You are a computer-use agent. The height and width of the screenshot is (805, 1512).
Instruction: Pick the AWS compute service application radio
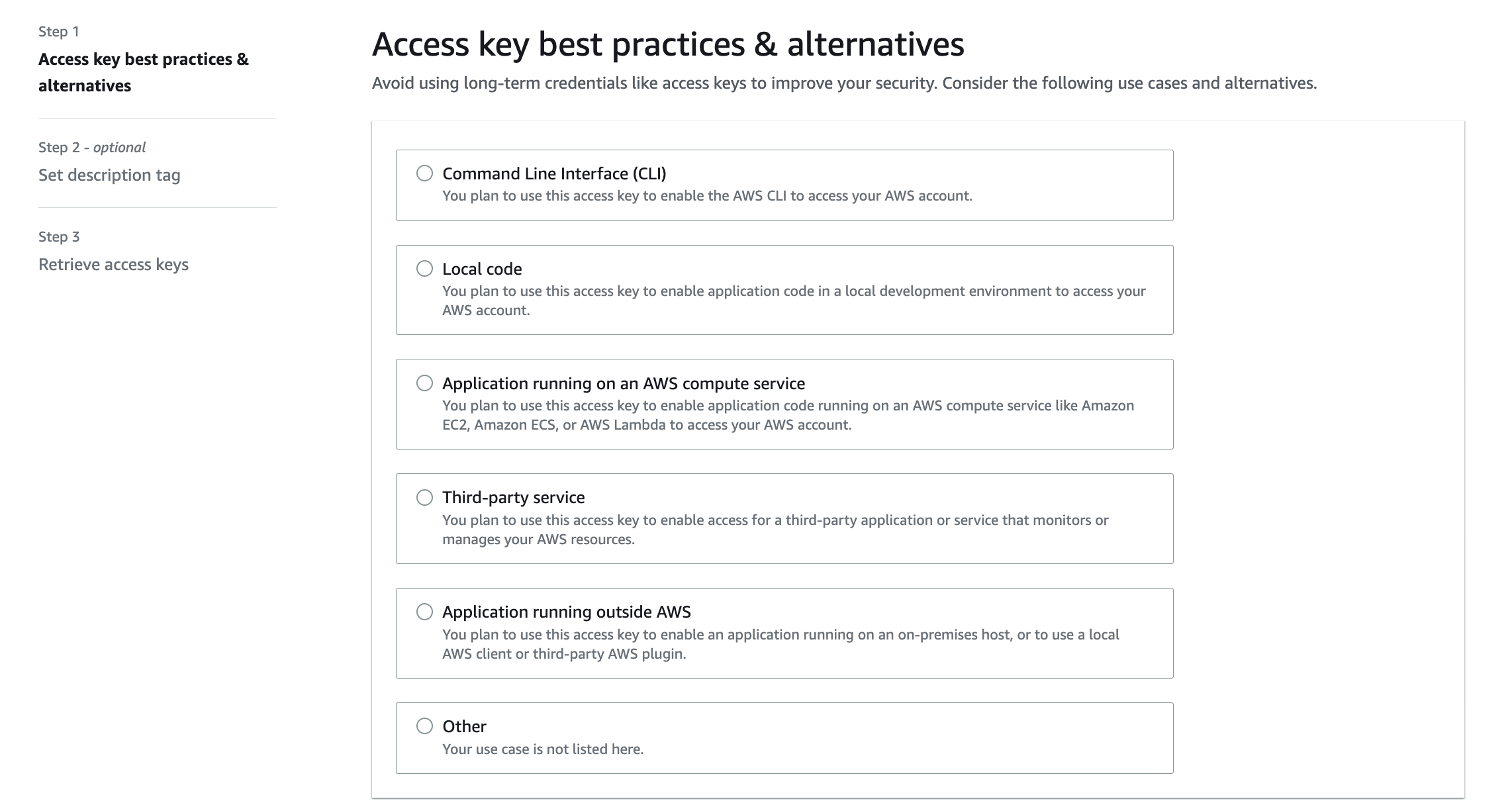(424, 383)
